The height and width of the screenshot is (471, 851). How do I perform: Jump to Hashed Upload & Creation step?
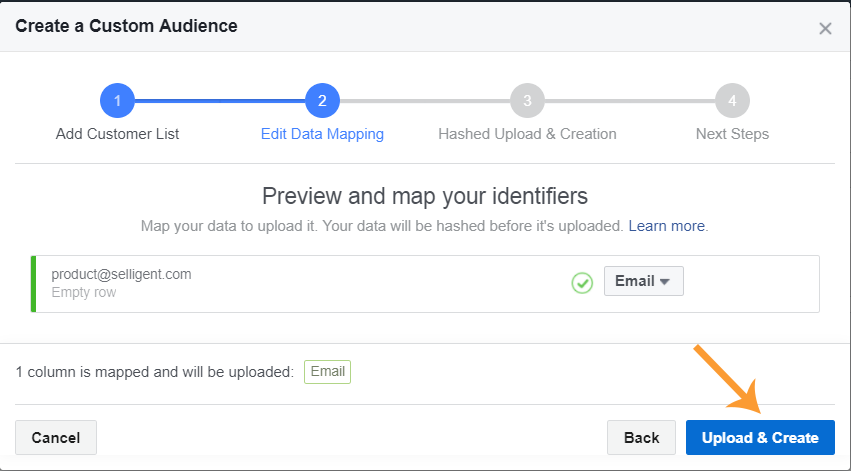527,134
